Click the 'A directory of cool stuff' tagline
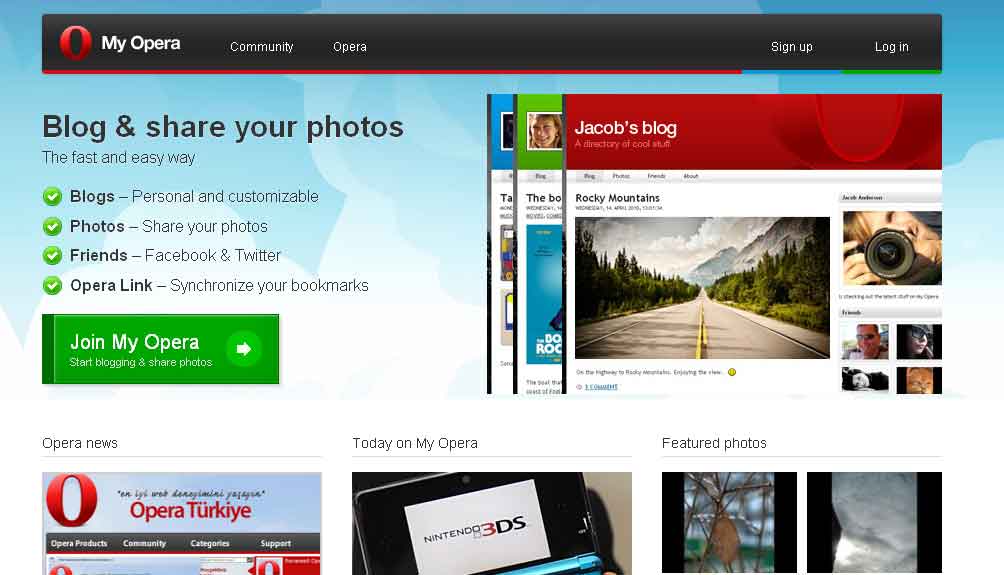This screenshot has height=575, width=1004. (x=622, y=144)
